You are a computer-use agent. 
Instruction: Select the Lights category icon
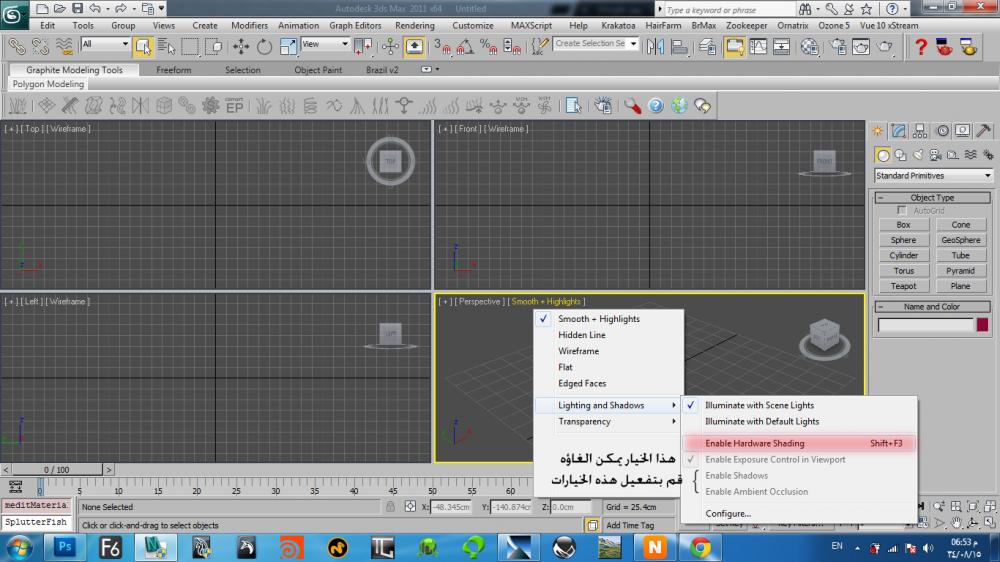point(918,155)
